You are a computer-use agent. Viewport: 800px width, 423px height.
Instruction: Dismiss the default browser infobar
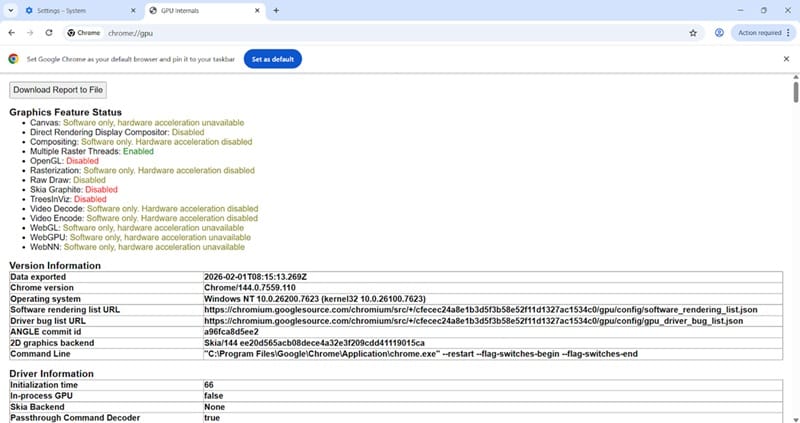click(x=786, y=59)
